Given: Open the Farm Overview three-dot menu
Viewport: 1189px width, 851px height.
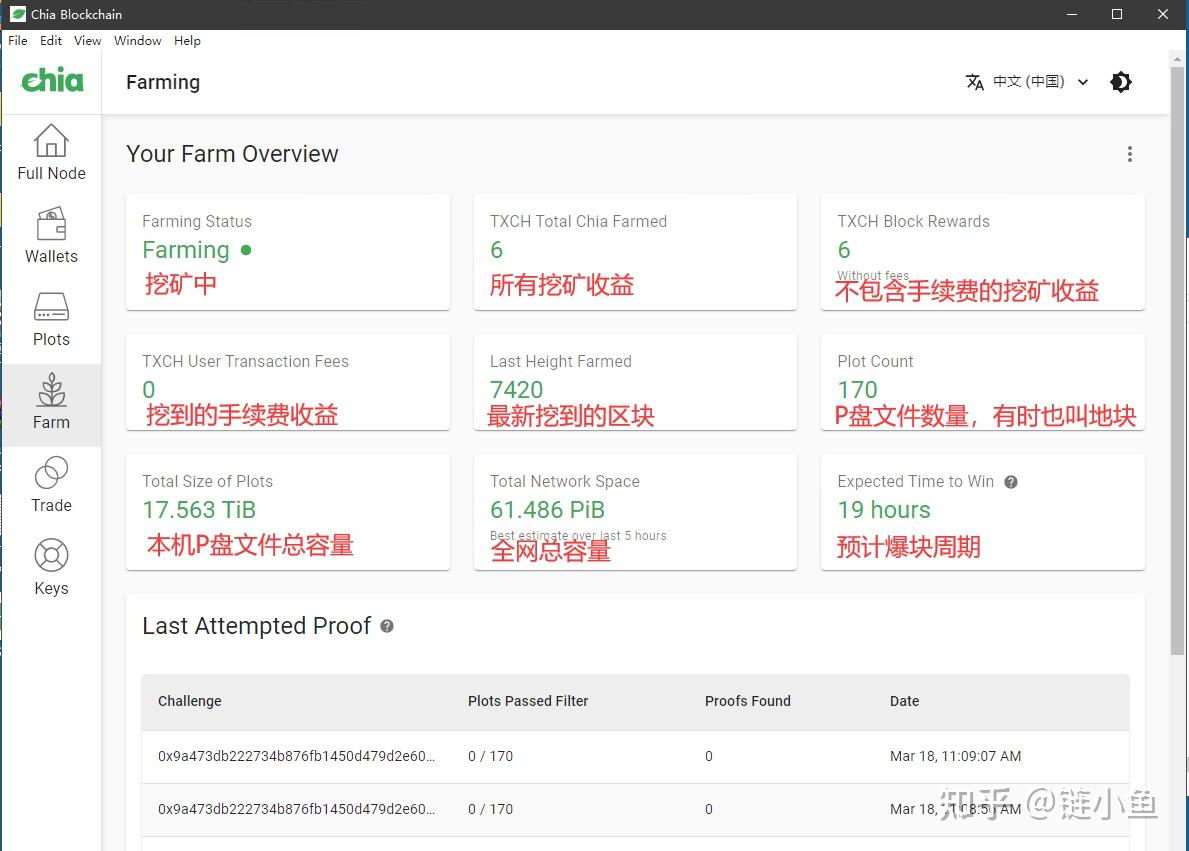Looking at the screenshot, I should pyautogui.click(x=1130, y=154).
